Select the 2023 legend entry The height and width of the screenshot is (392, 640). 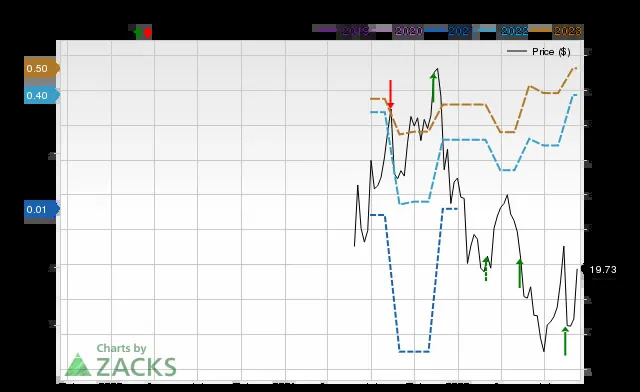click(556, 31)
